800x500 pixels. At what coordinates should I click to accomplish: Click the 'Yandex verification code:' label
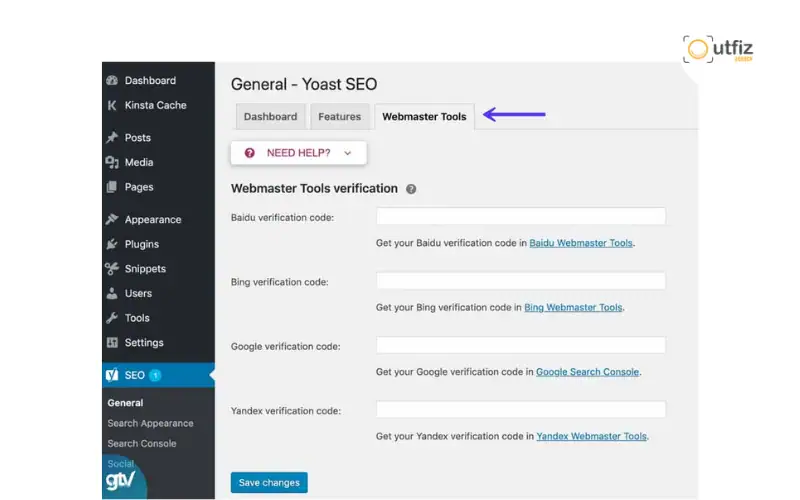pyautogui.click(x=286, y=411)
